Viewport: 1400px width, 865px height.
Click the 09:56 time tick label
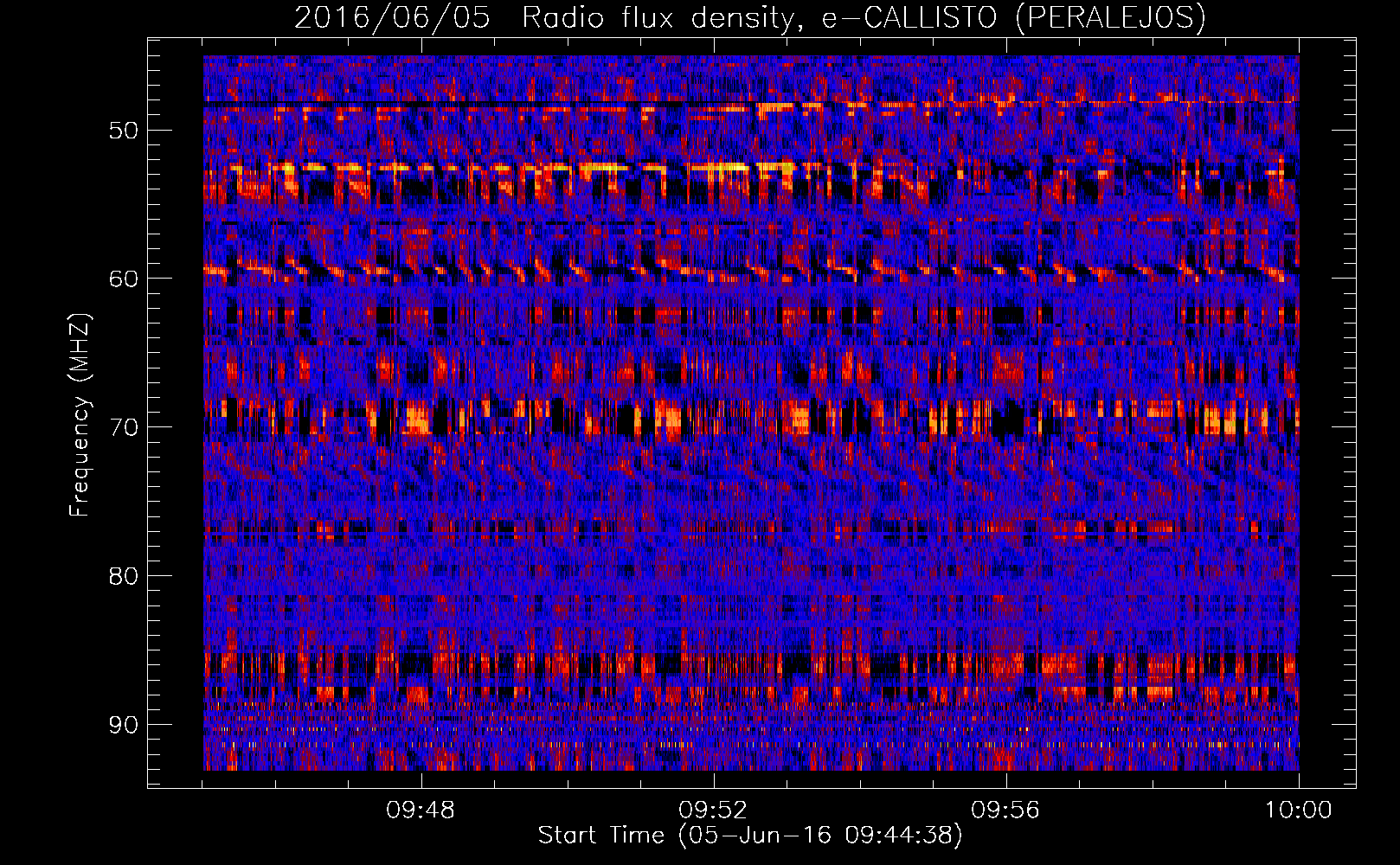(x=1005, y=811)
